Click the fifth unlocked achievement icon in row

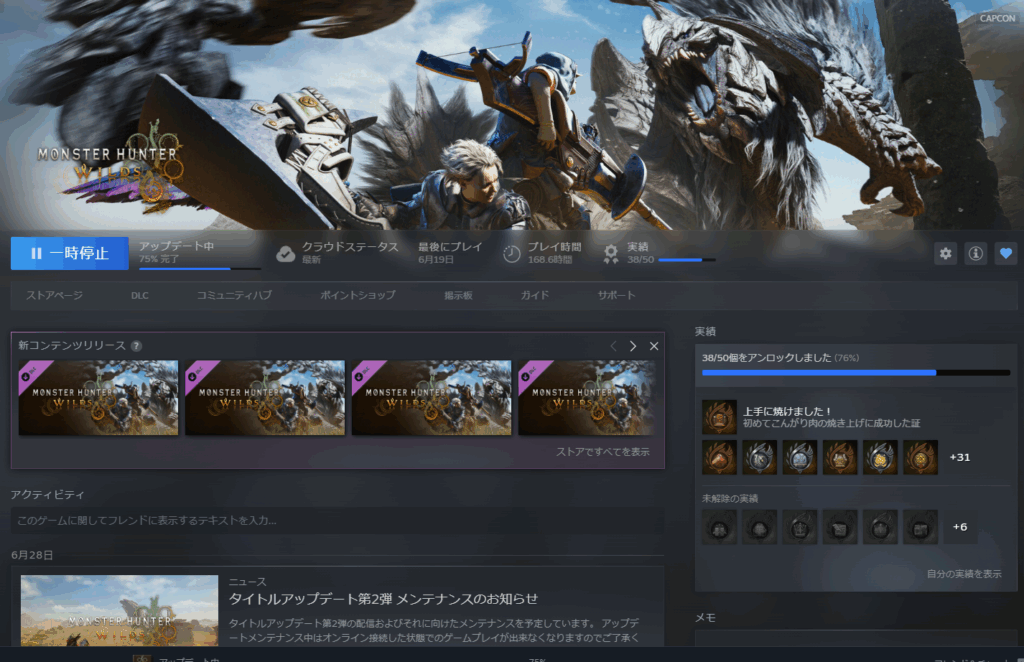click(x=880, y=457)
